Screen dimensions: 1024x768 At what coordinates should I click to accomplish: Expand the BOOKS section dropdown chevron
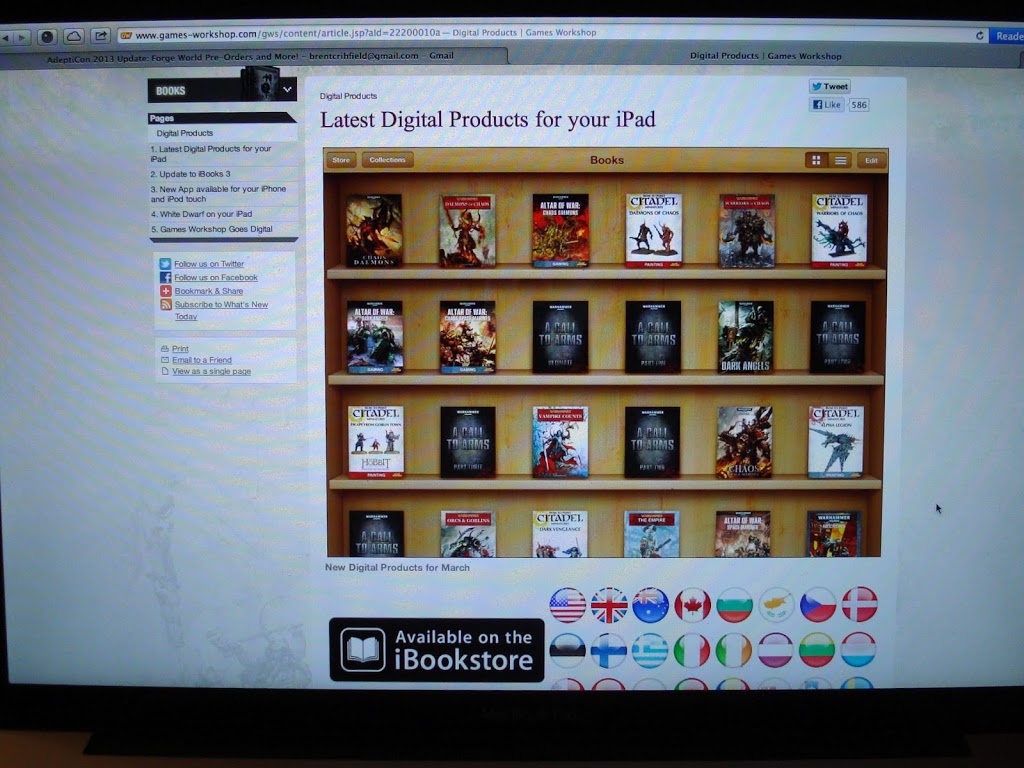[287, 89]
